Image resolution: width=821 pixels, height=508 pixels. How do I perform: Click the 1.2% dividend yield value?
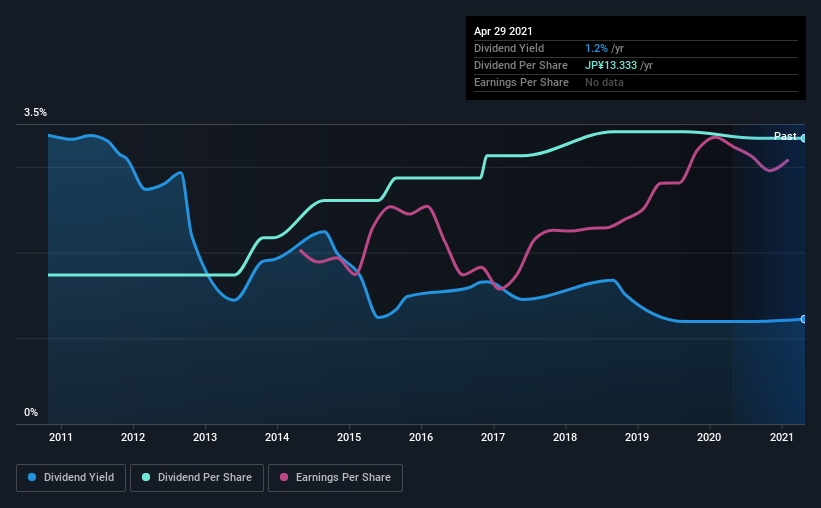click(x=596, y=48)
